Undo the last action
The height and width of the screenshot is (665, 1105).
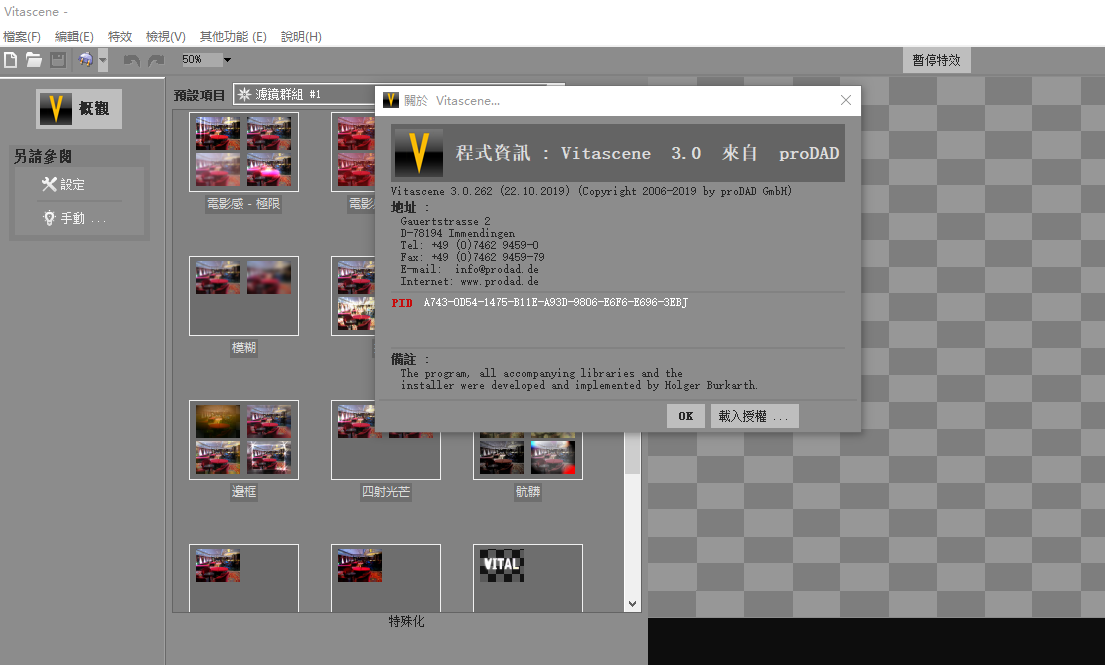(x=131, y=61)
